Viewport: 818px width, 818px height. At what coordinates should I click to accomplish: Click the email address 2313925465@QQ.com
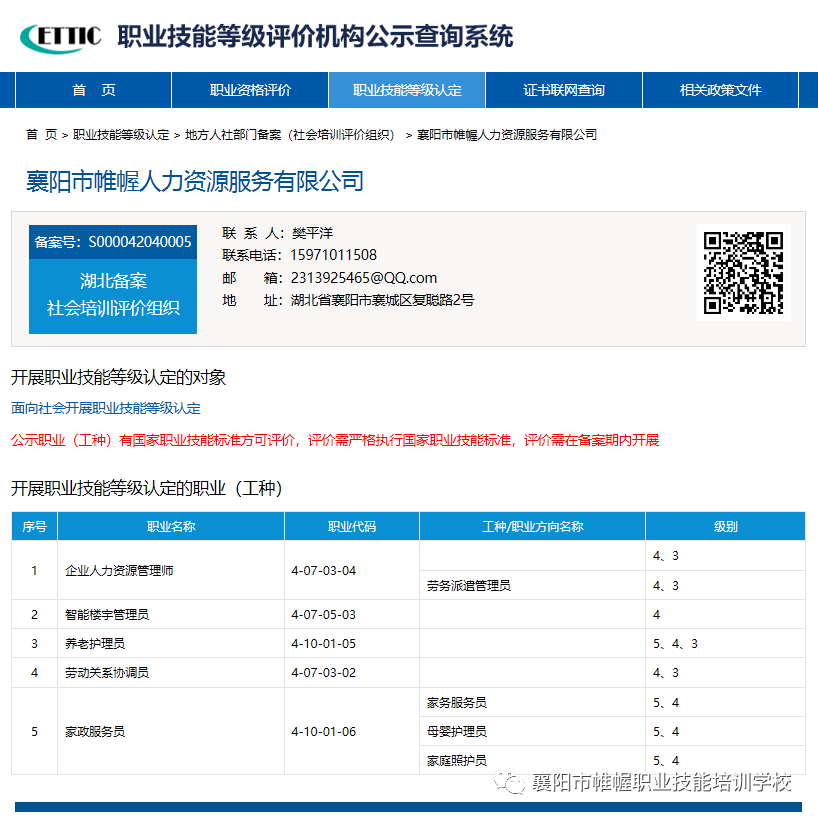pyautogui.click(x=364, y=278)
